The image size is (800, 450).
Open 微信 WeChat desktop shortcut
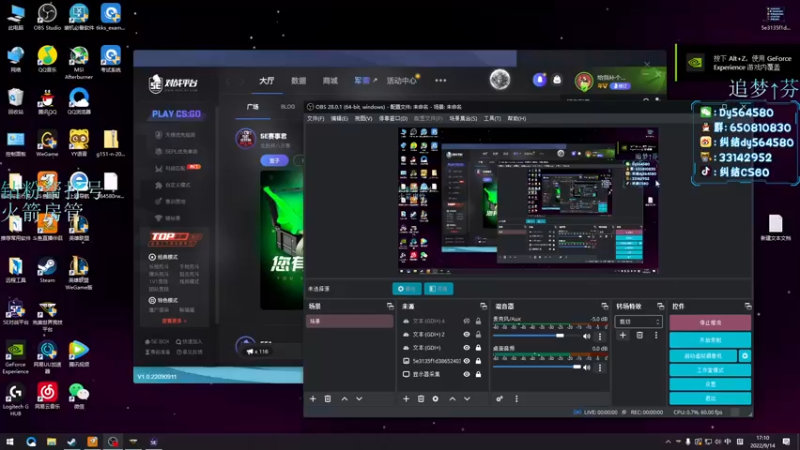79,396
